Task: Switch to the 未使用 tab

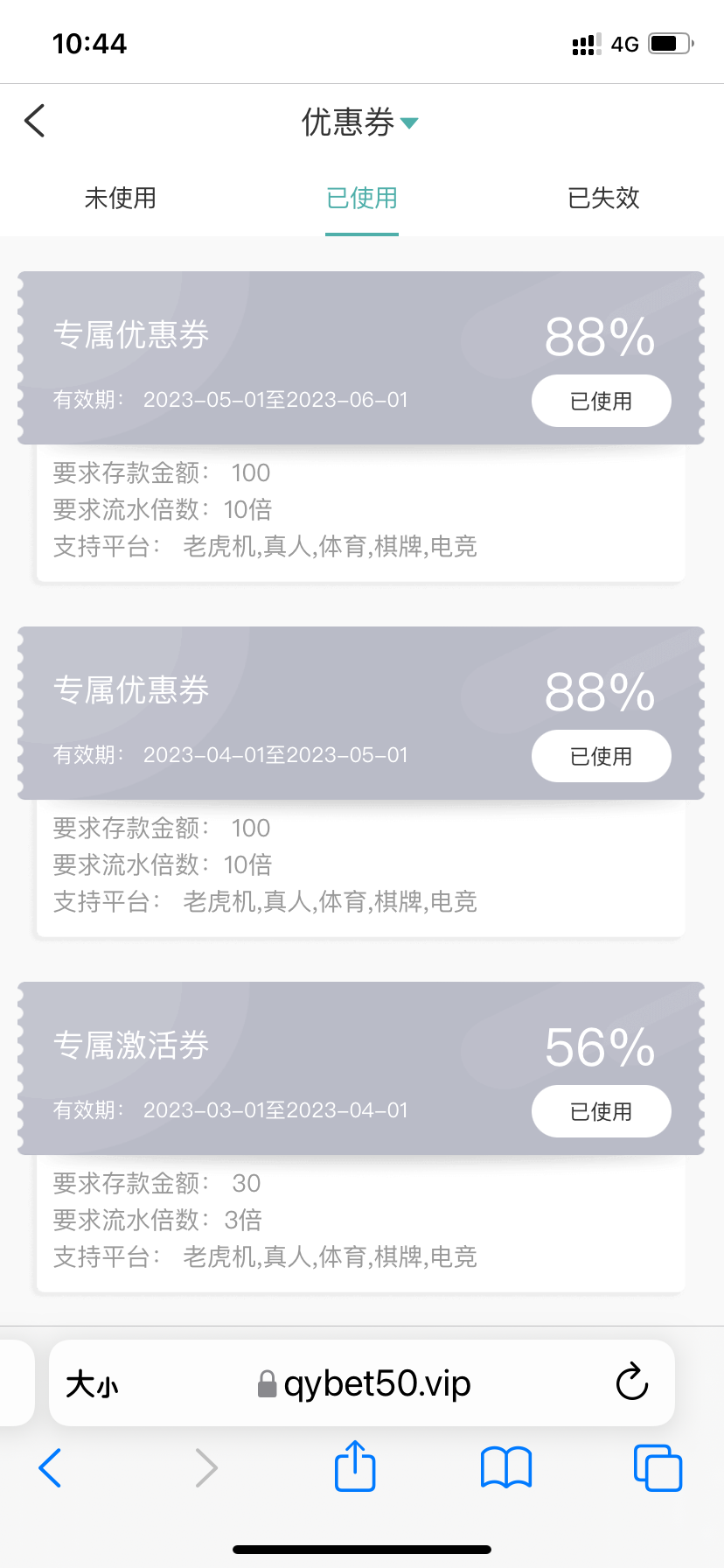Action: click(121, 199)
